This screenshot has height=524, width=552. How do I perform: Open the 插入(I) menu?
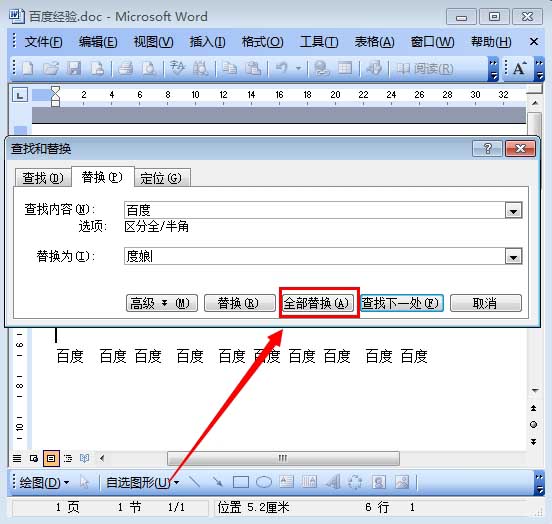207,42
